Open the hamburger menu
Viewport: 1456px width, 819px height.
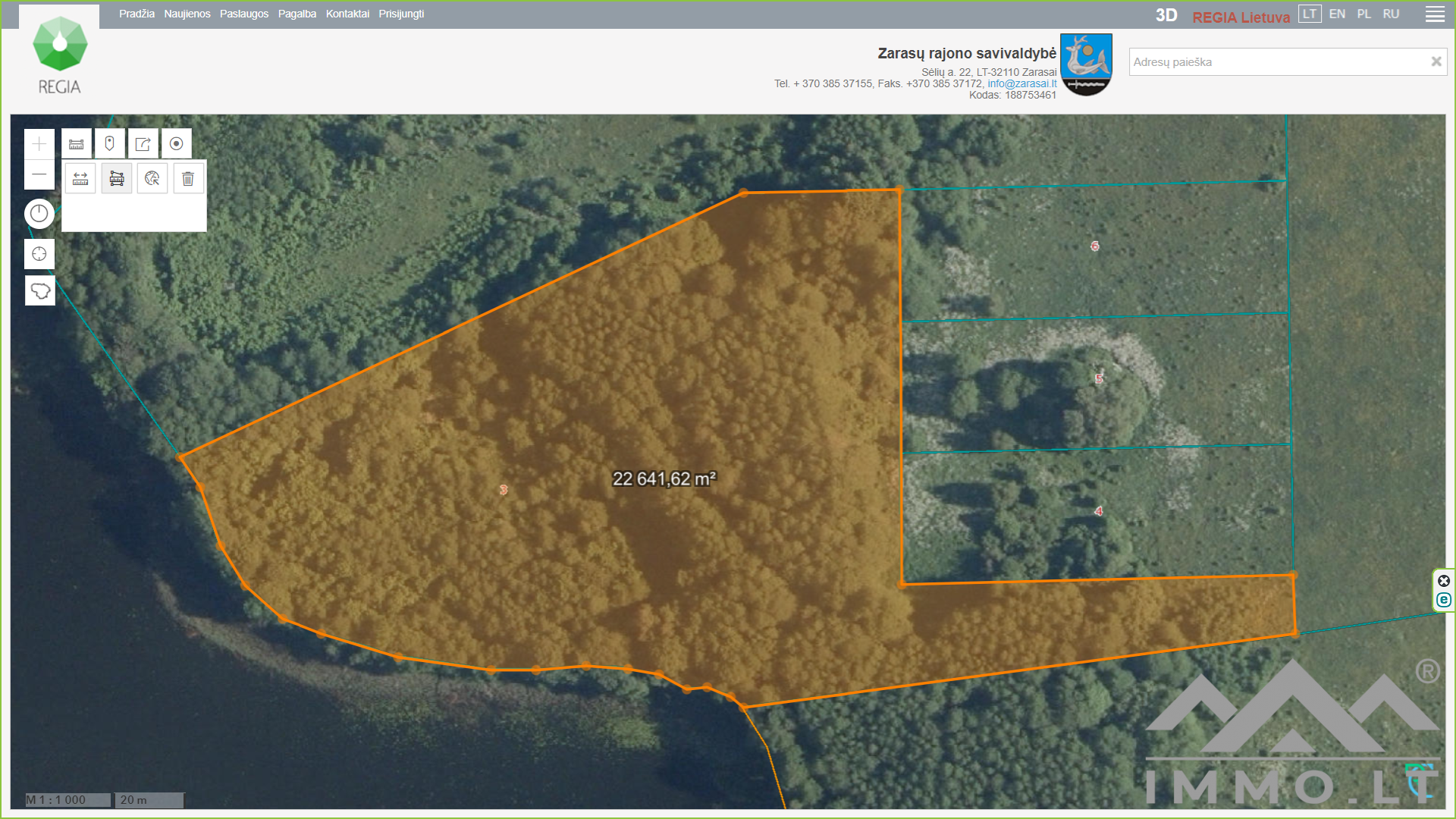[1435, 14]
